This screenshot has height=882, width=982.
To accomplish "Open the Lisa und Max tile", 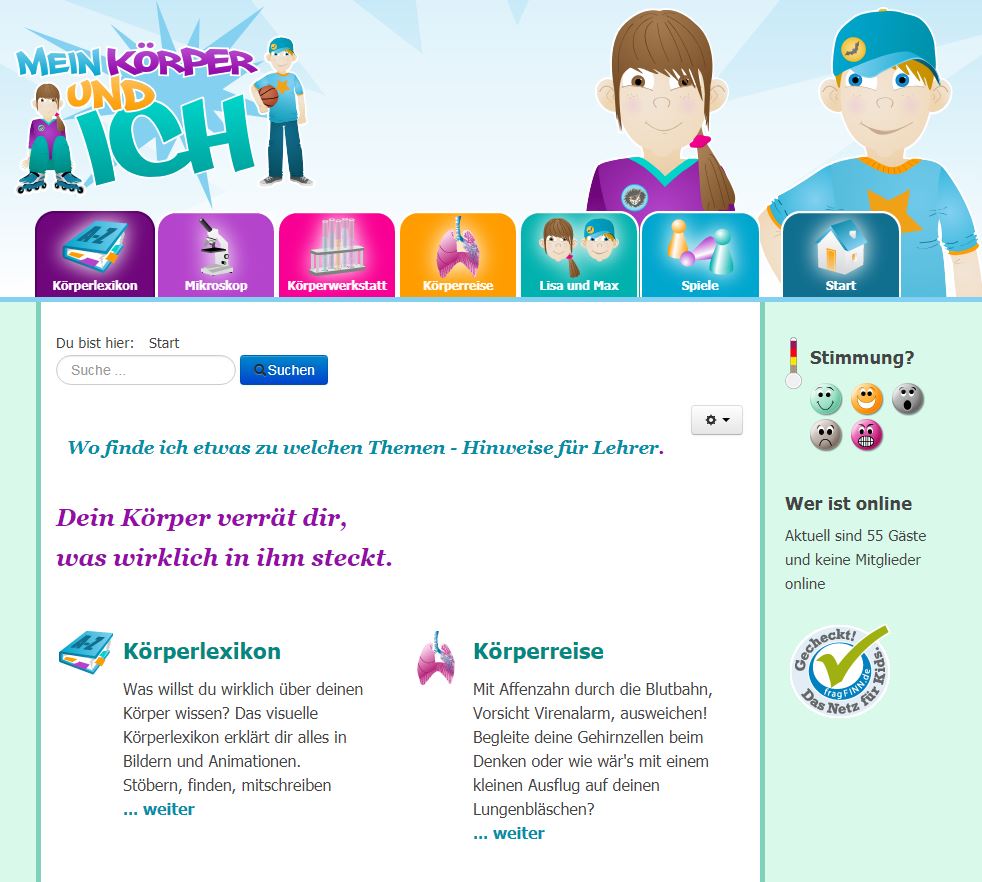I will [x=579, y=254].
